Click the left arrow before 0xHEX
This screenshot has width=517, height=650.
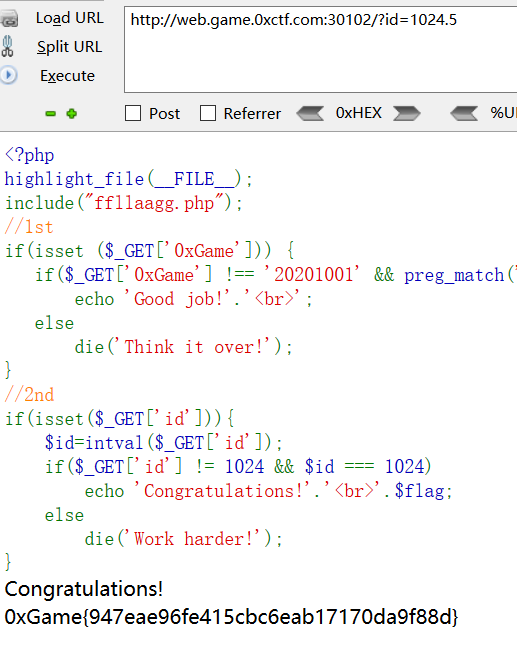[310, 113]
